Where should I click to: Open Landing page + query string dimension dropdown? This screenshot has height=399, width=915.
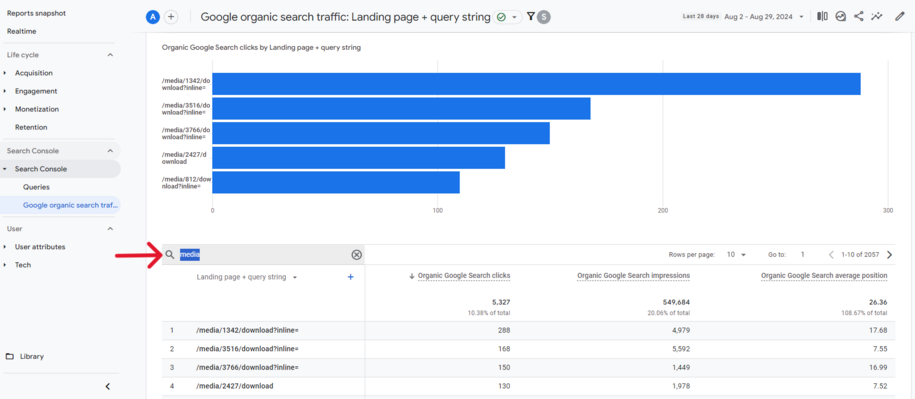pyautogui.click(x=247, y=278)
